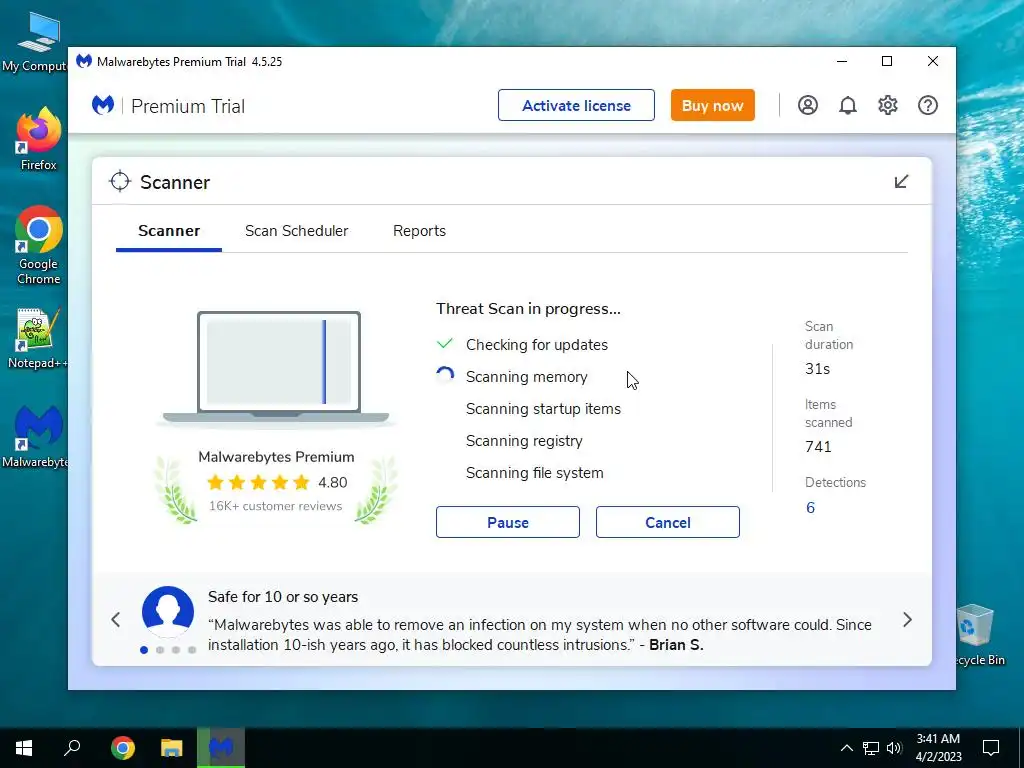1024x768 pixels.
Task: Open the Action Center notification icon
Action: point(991,748)
